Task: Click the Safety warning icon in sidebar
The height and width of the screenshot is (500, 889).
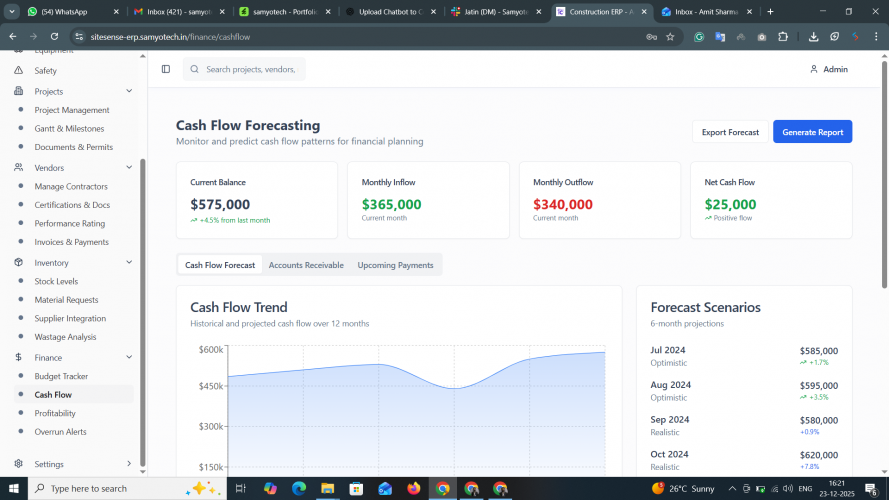Action: pyautogui.click(x=19, y=71)
